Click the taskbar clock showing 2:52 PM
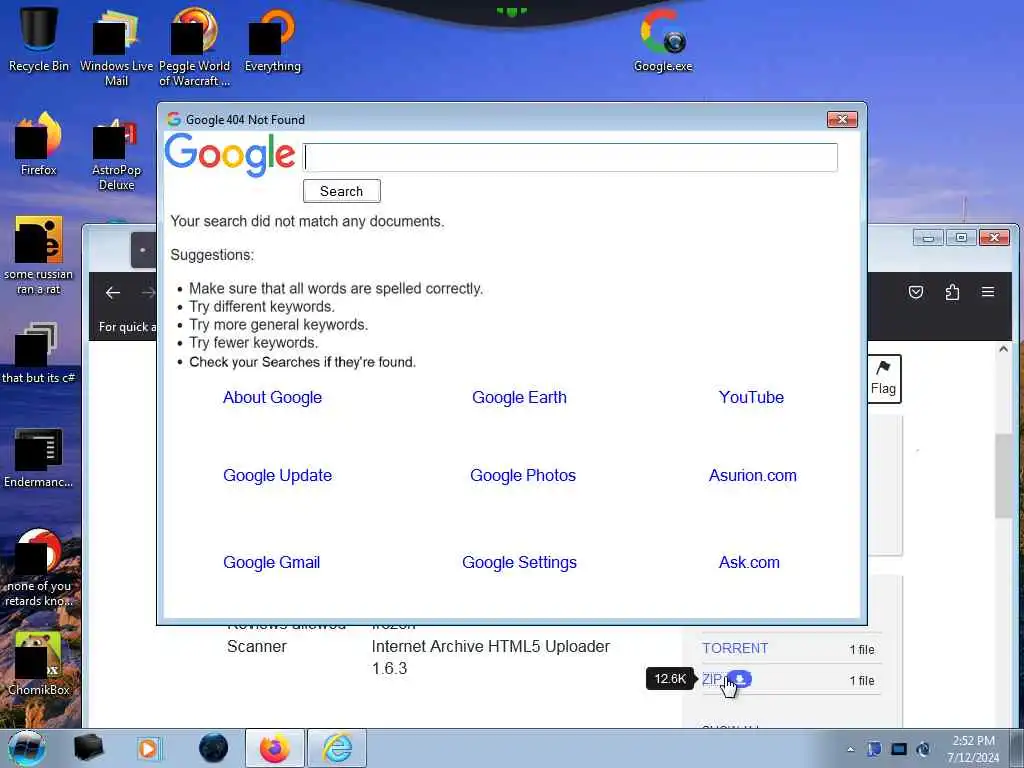The width and height of the screenshot is (1024, 768). coord(973,748)
